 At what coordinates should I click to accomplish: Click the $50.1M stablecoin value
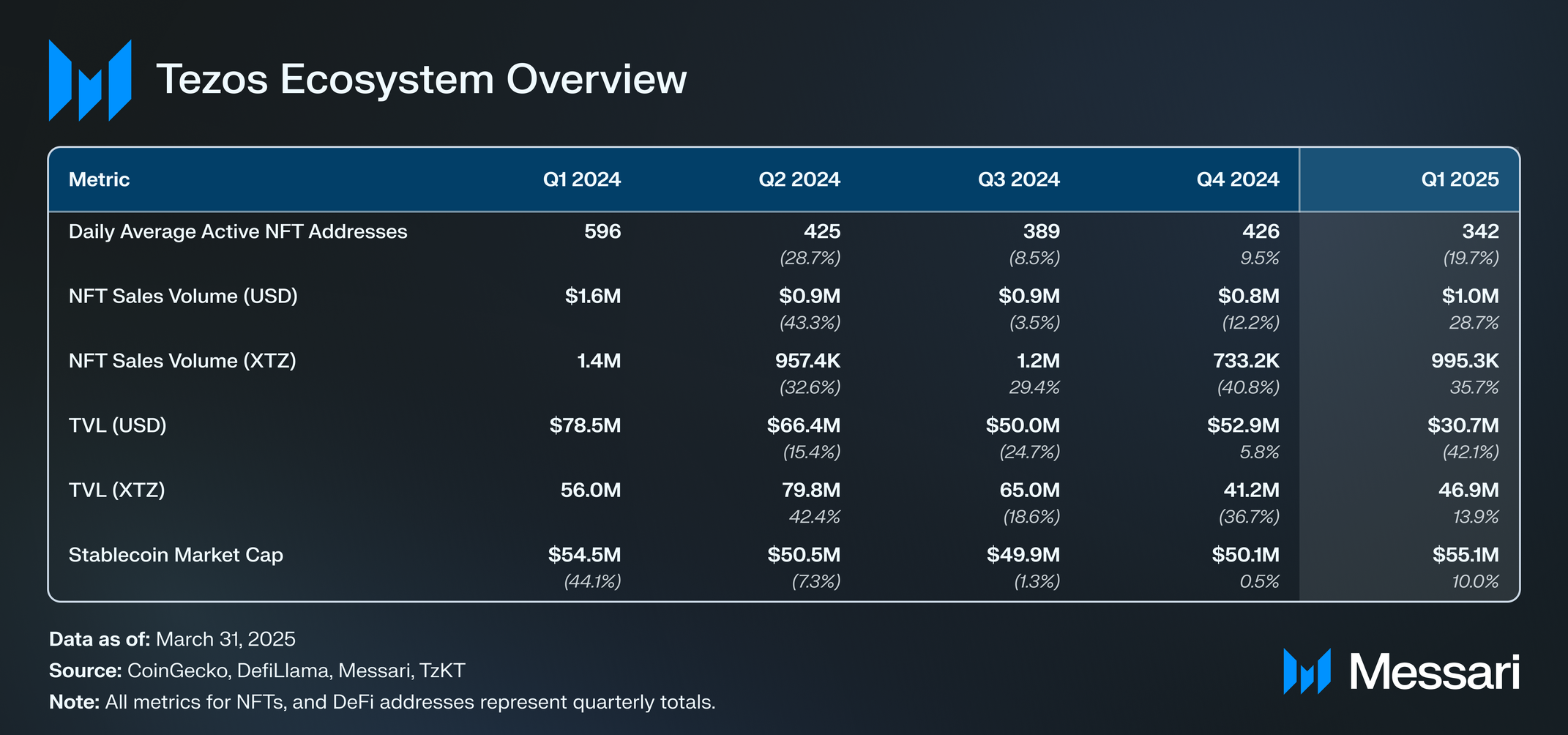pos(1246,555)
